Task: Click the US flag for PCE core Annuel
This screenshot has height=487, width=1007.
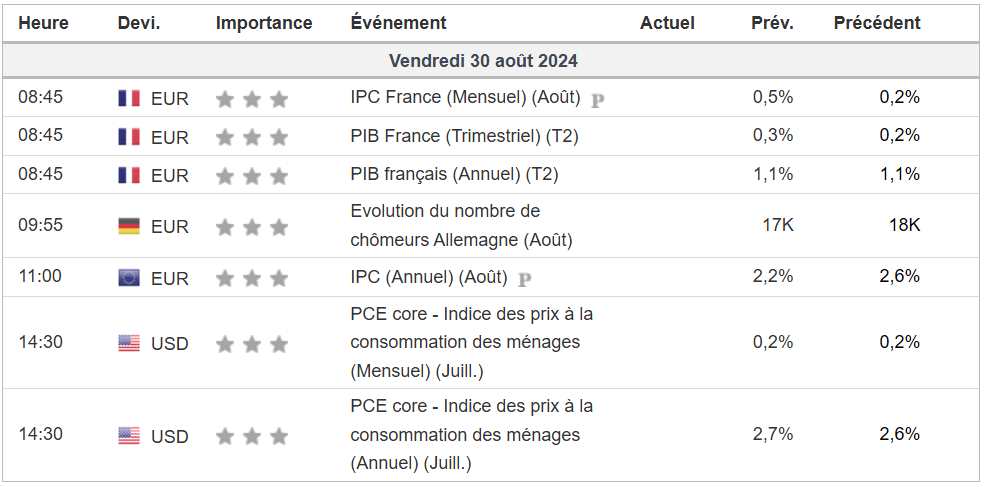Action: (x=129, y=435)
